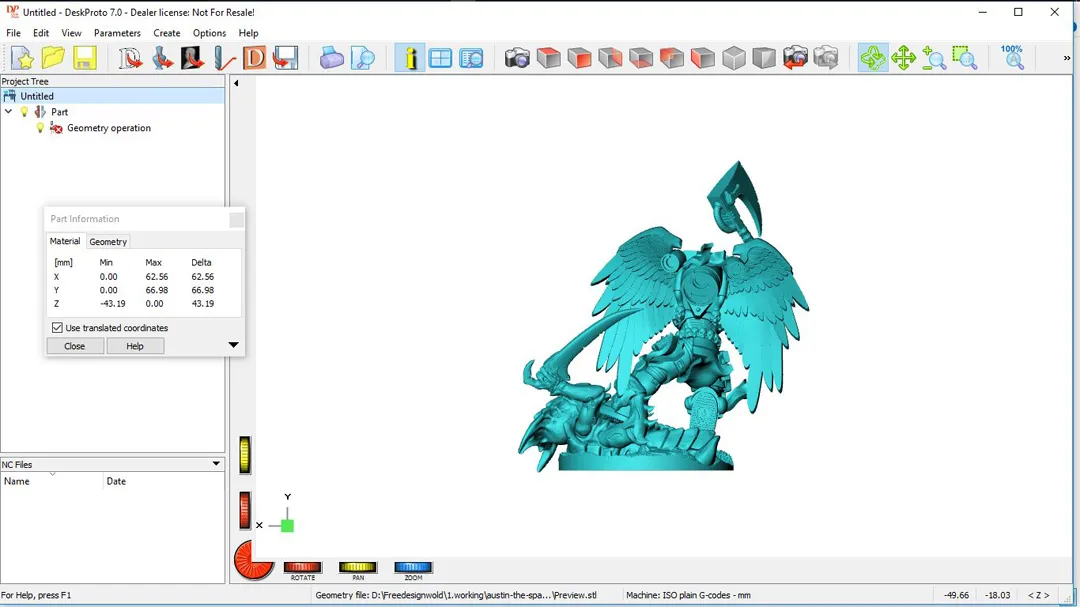Select the bottom face cube view
The image size is (1080, 607).
pyautogui.click(x=641, y=58)
